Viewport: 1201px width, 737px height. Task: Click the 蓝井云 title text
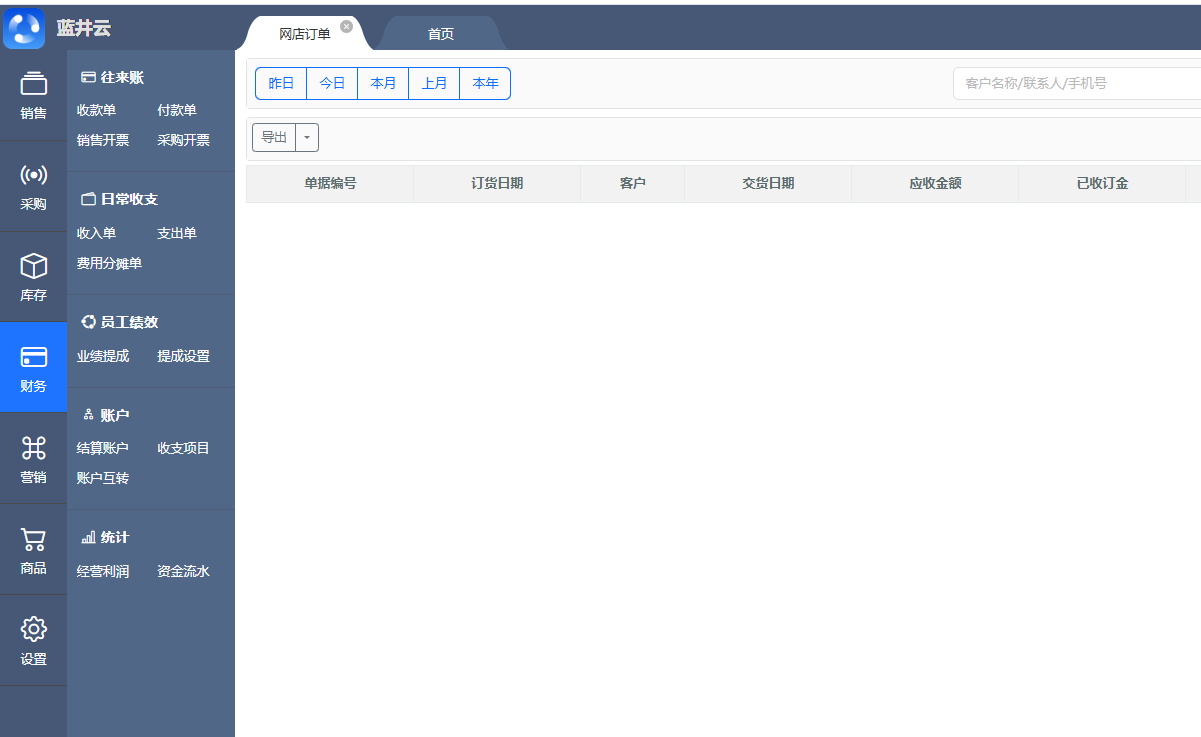tap(84, 28)
